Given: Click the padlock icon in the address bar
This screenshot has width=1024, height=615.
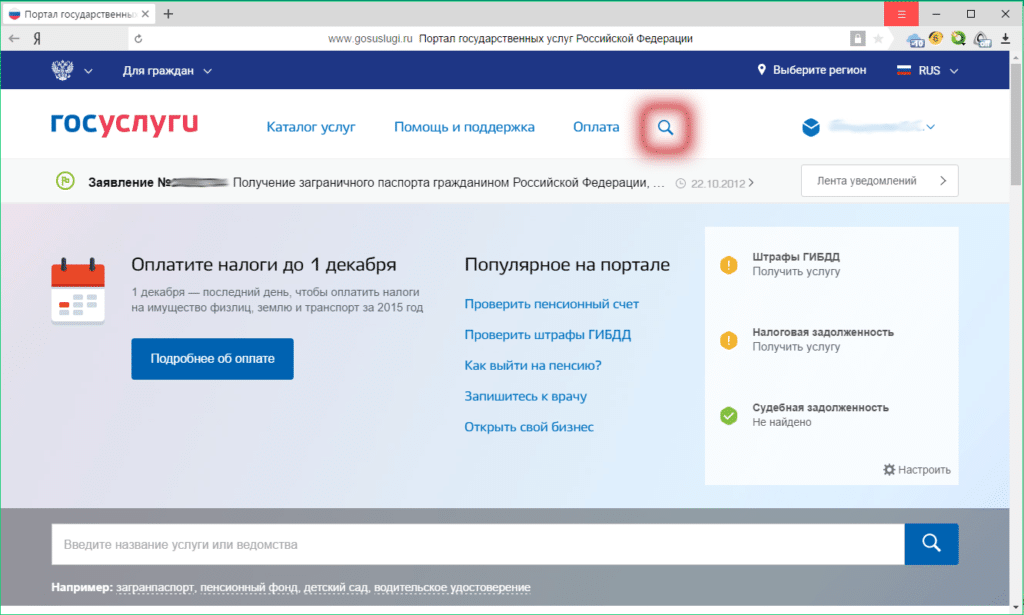Looking at the screenshot, I should point(857,39).
